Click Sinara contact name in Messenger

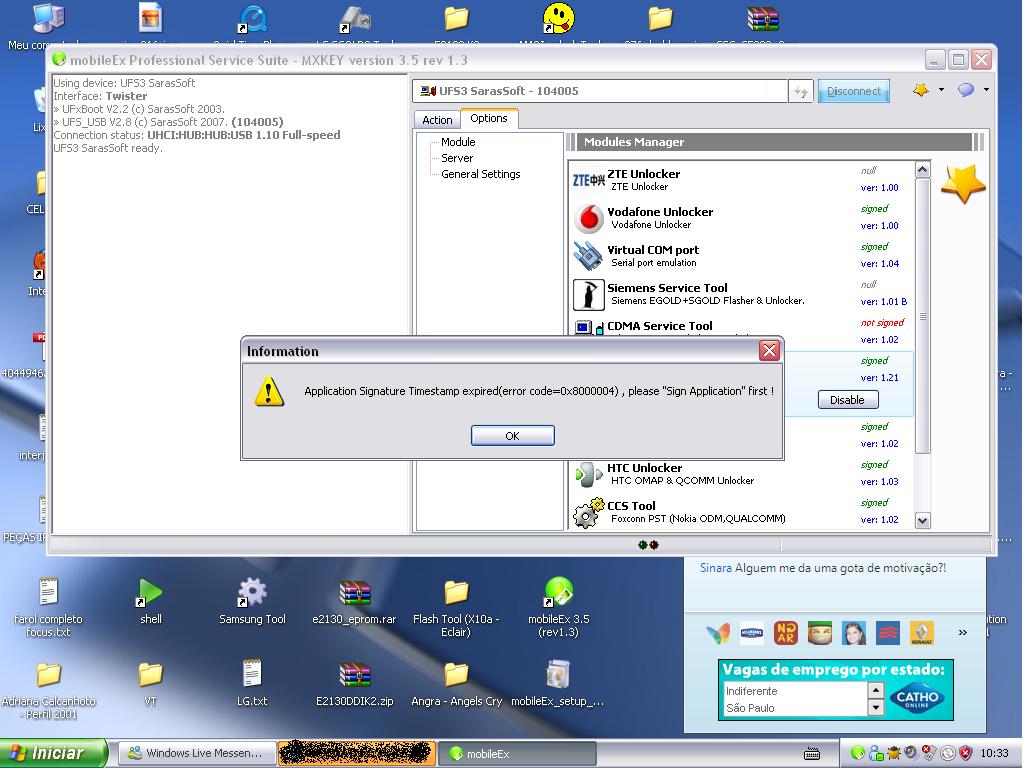click(x=716, y=568)
